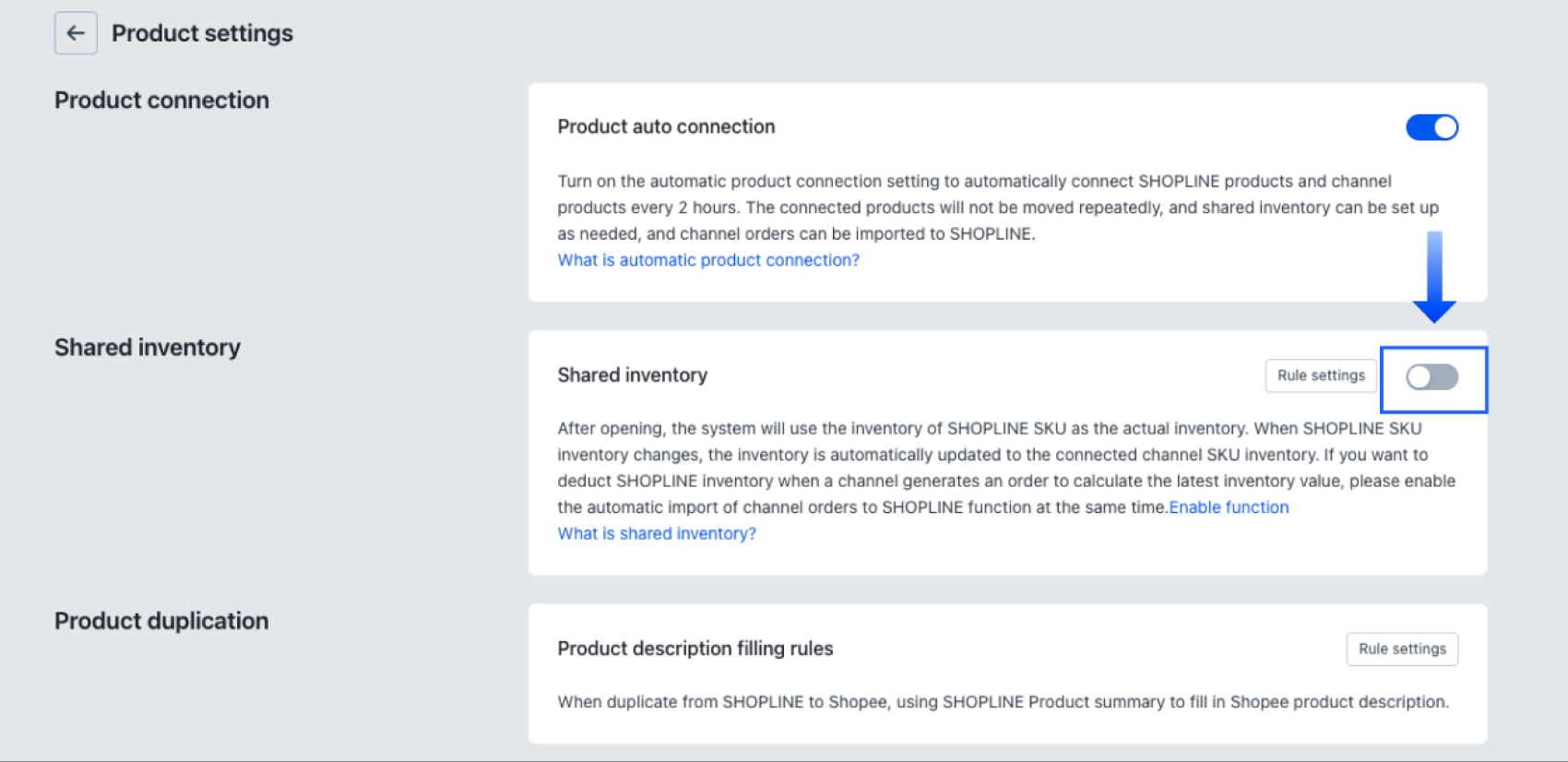Click the automatic product connection description paragraph
Viewport: 1568px width, 762px height.
click(x=996, y=208)
